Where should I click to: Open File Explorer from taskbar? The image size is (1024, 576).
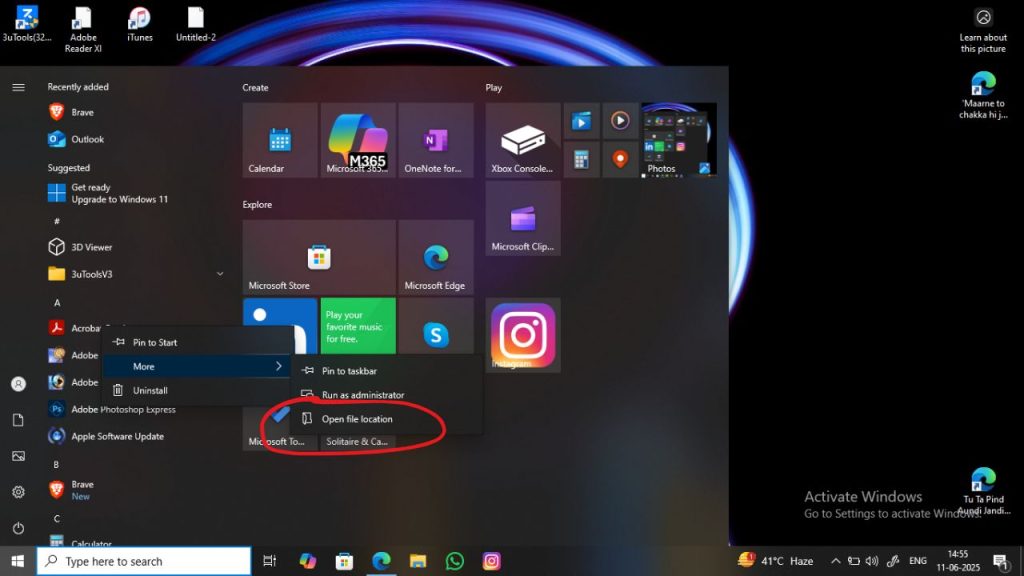coord(418,561)
